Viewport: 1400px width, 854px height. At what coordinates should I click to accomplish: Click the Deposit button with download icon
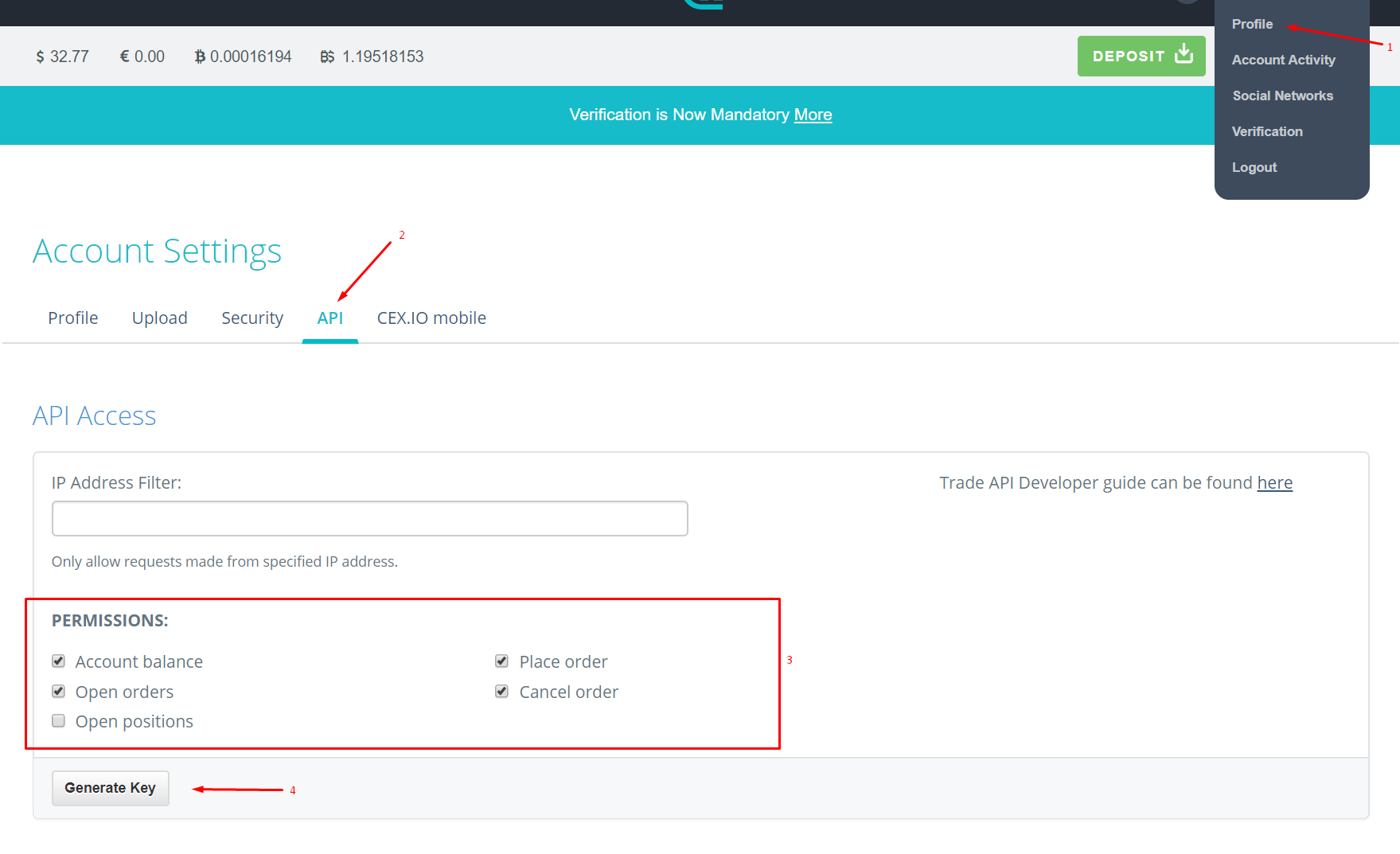pos(1141,56)
